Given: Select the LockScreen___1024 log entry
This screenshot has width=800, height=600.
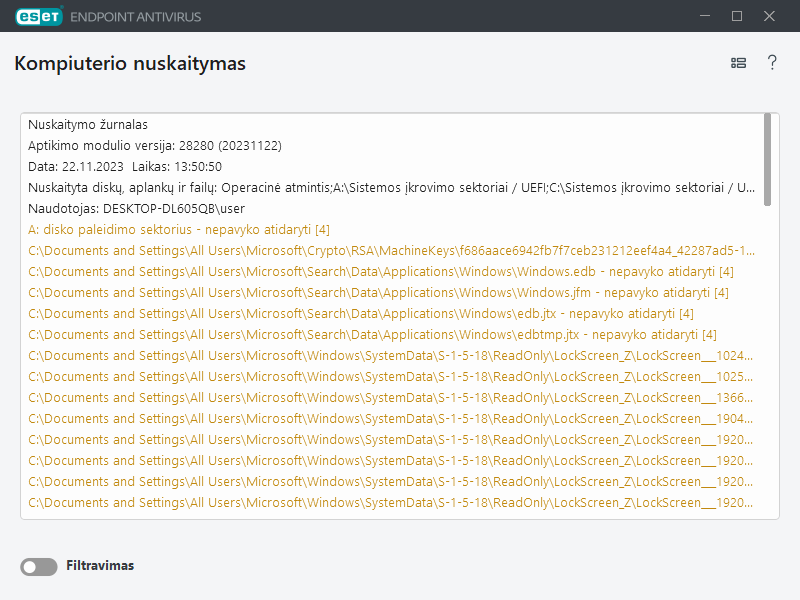Looking at the screenshot, I should pos(390,355).
